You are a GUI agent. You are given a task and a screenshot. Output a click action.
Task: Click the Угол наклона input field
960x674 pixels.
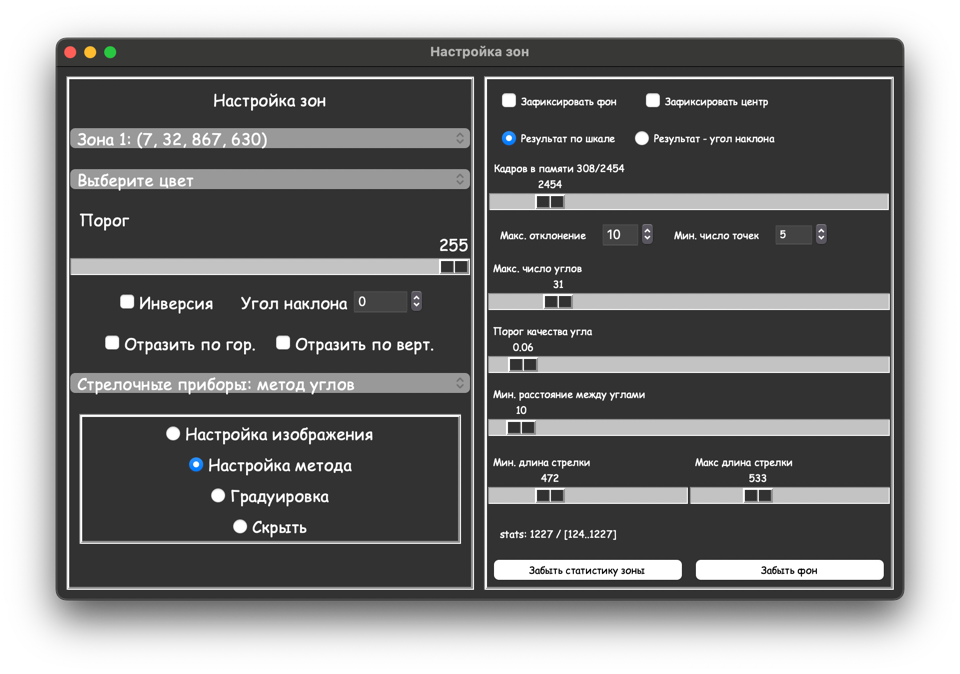(x=380, y=302)
